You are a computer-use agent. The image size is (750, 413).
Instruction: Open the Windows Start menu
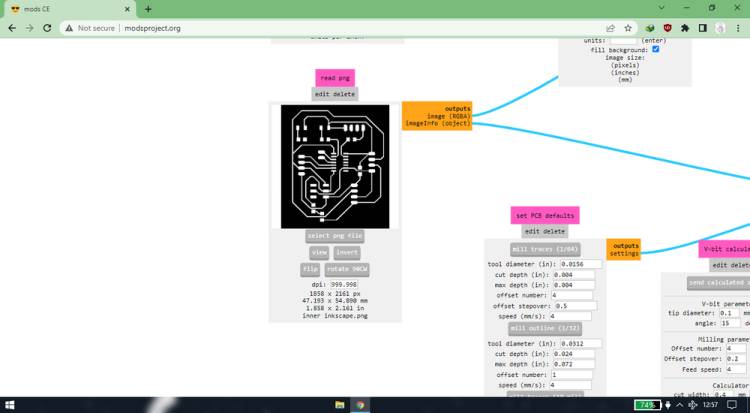click(x=9, y=405)
